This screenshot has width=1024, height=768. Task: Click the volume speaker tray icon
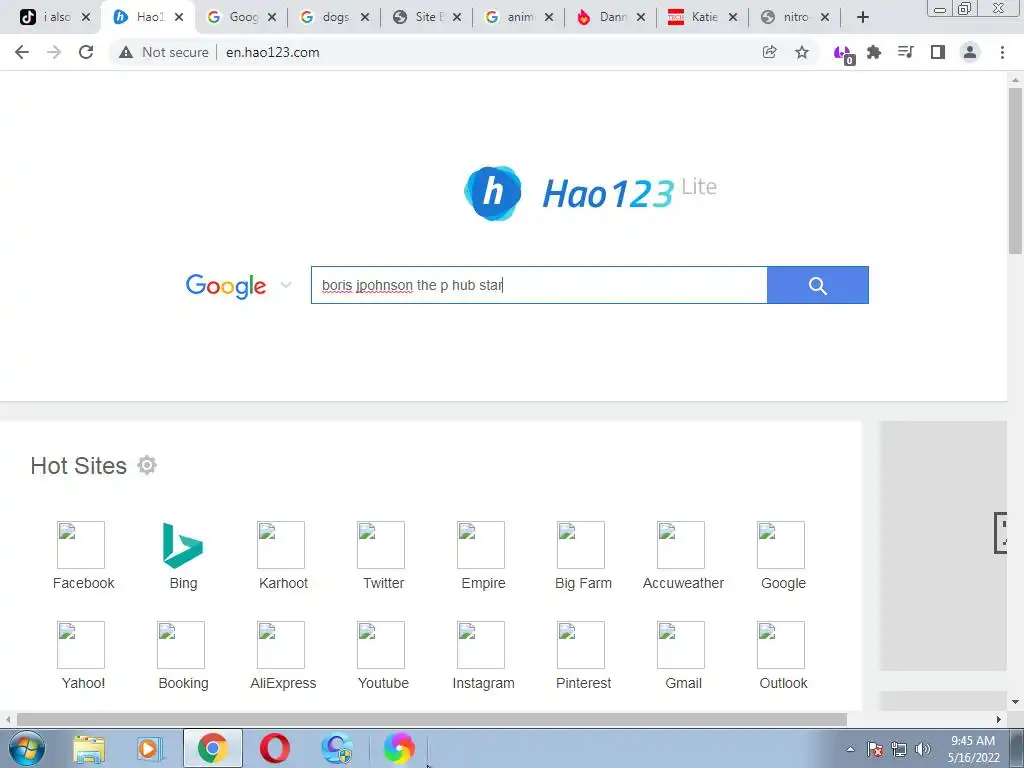pos(922,749)
